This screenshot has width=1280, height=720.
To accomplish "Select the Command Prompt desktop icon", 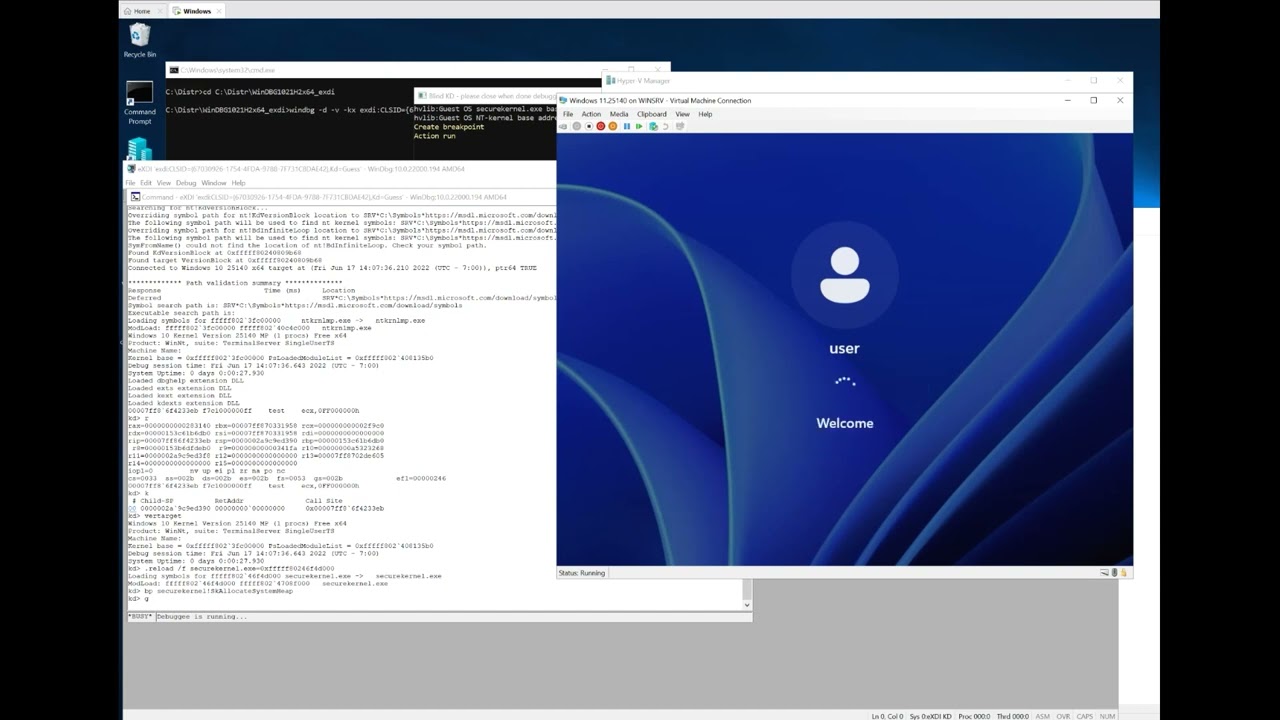I will (x=139, y=103).
